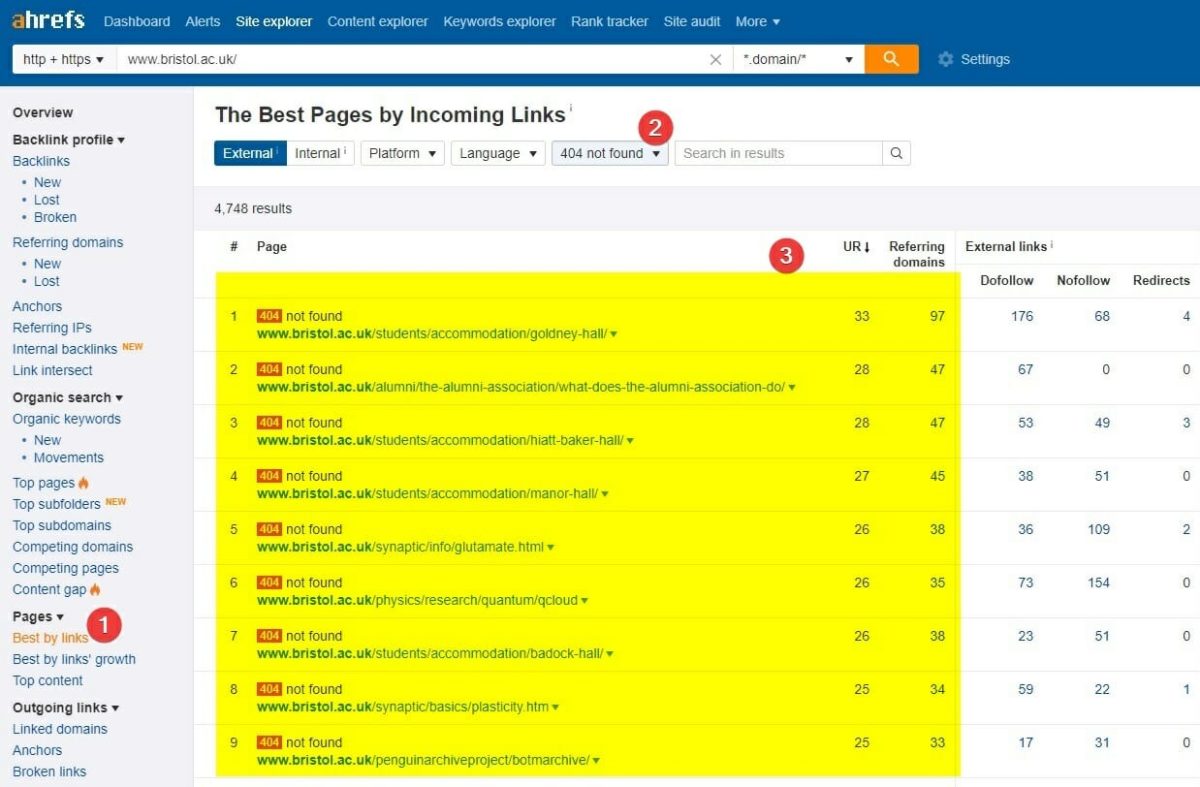Open the More menu in navigation
1200x787 pixels.
(757, 21)
